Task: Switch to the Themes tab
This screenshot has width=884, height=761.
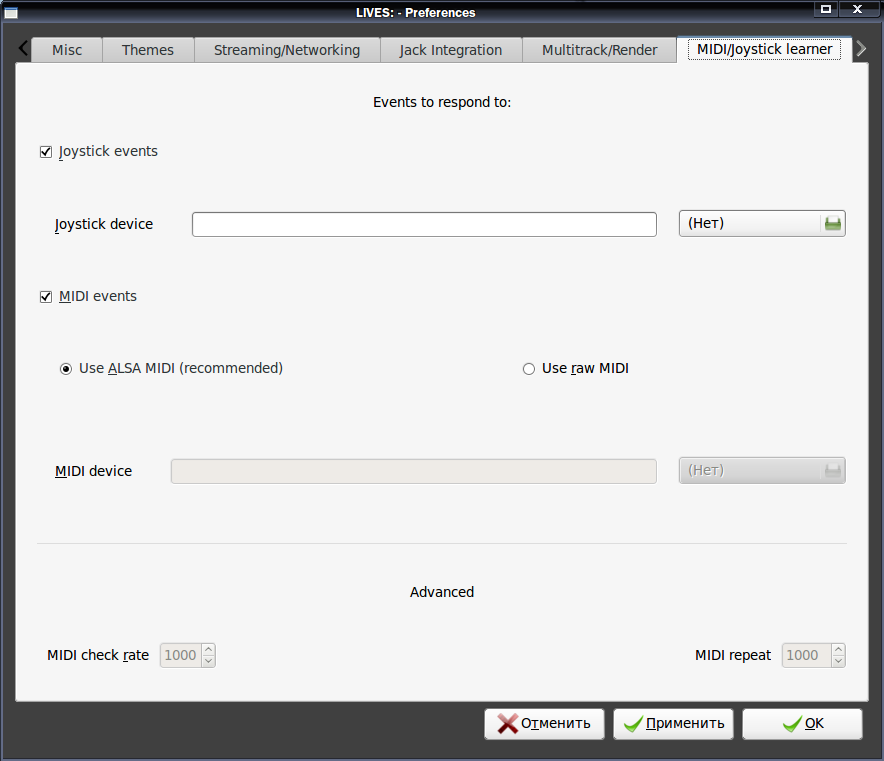Action: [148, 50]
